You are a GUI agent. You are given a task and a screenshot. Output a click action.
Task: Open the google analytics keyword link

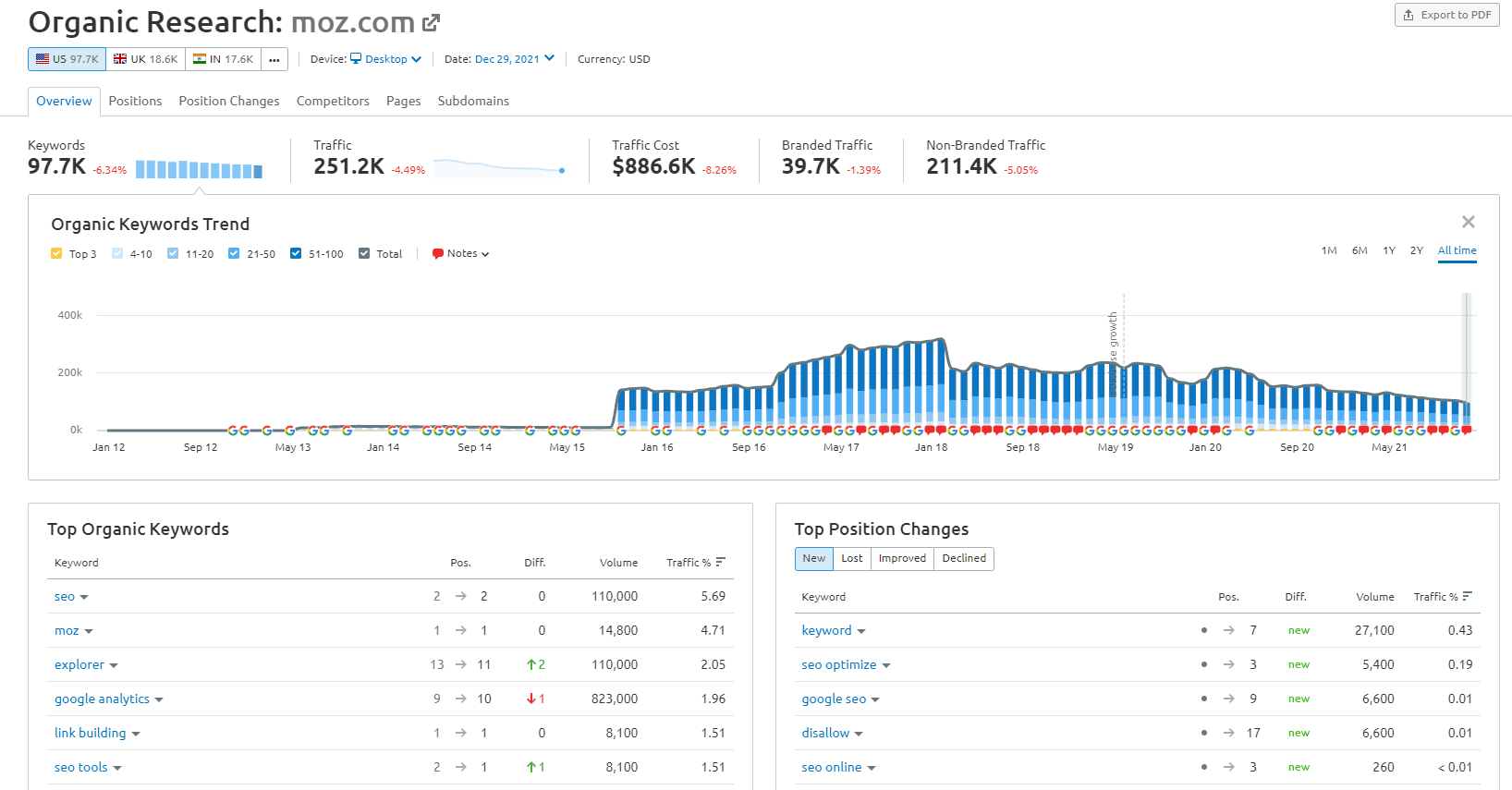pos(102,699)
